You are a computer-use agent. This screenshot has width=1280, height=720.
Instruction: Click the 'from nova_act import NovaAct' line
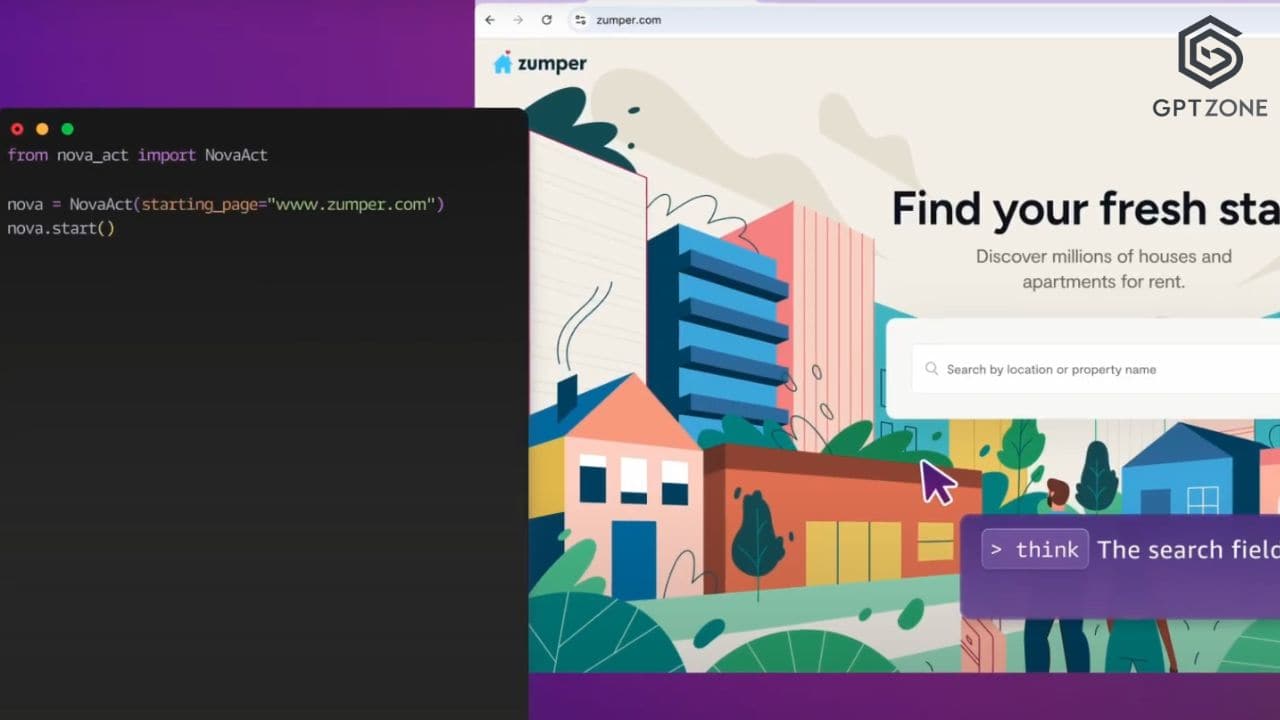(137, 155)
